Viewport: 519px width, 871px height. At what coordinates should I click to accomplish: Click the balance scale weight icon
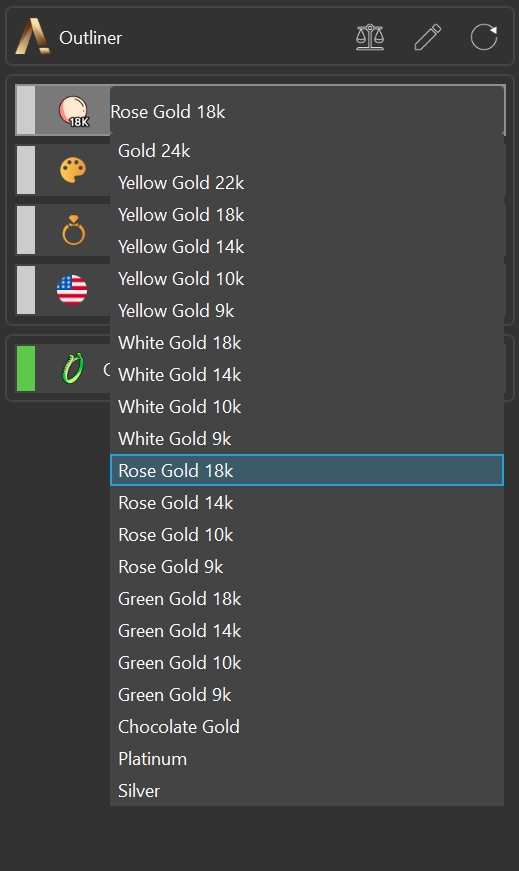pyautogui.click(x=370, y=37)
